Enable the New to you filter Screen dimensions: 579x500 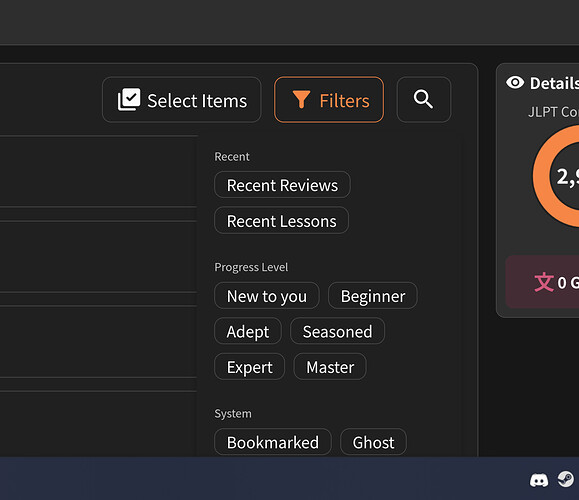point(267,295)
